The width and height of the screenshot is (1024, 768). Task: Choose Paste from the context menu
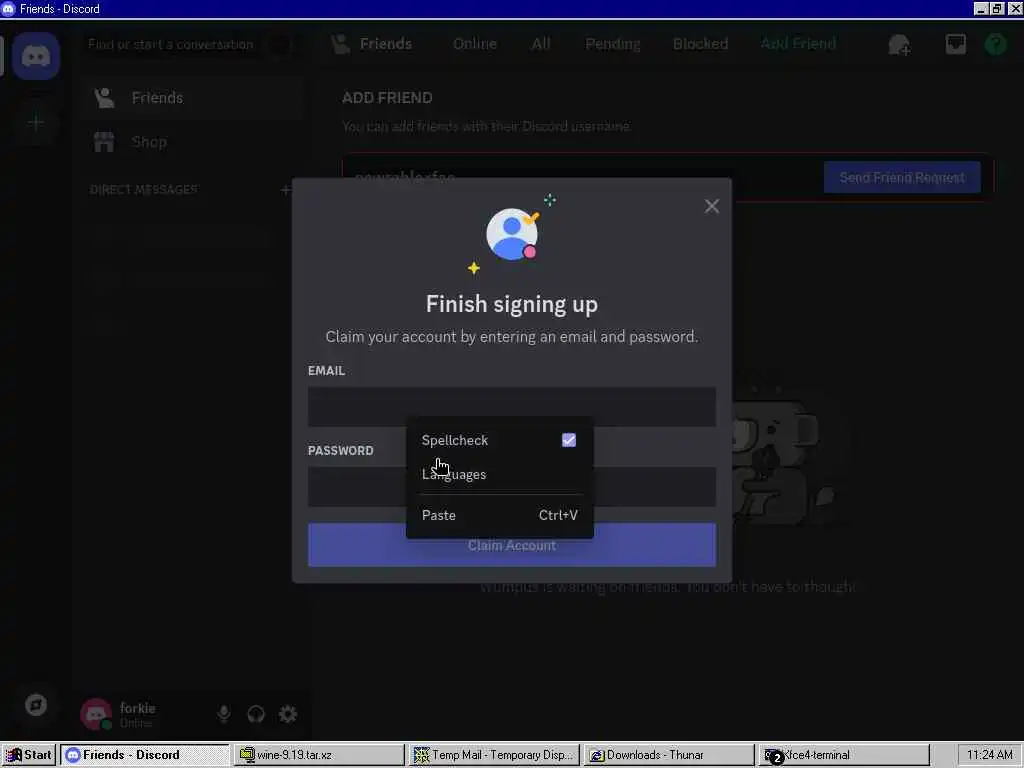[500, 515]
